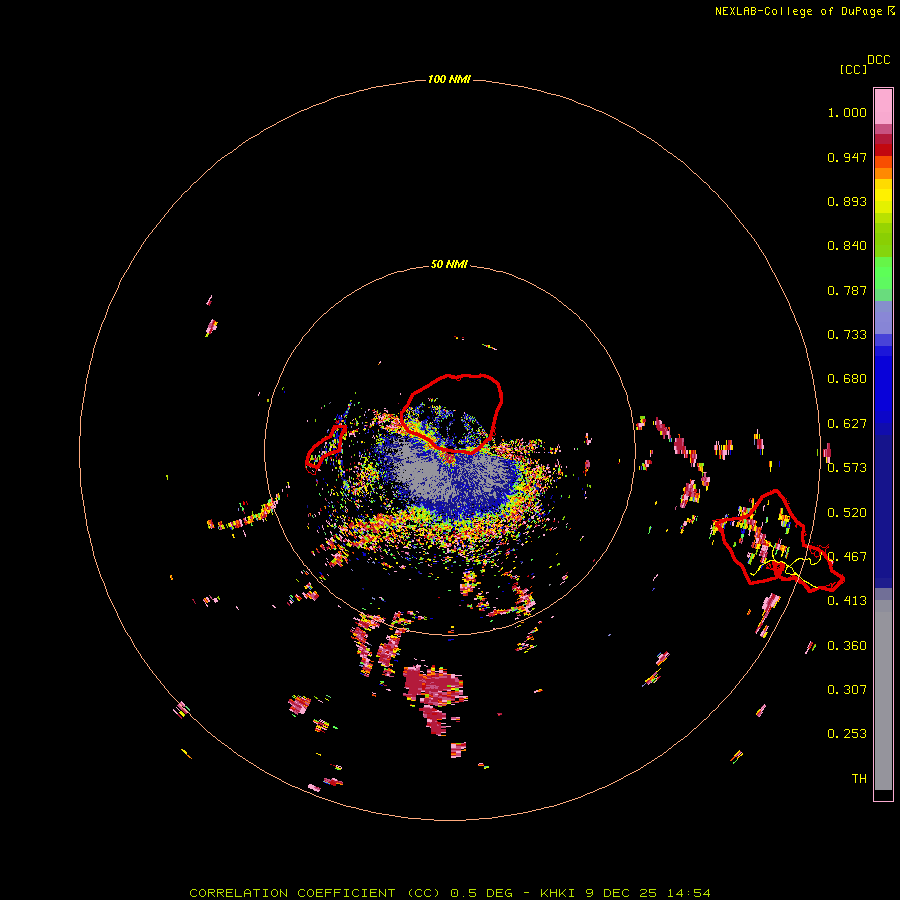Click the red outlined polygon at the eastern edge
This screenshot has height=900, width=900.
(x=778, y=541)
